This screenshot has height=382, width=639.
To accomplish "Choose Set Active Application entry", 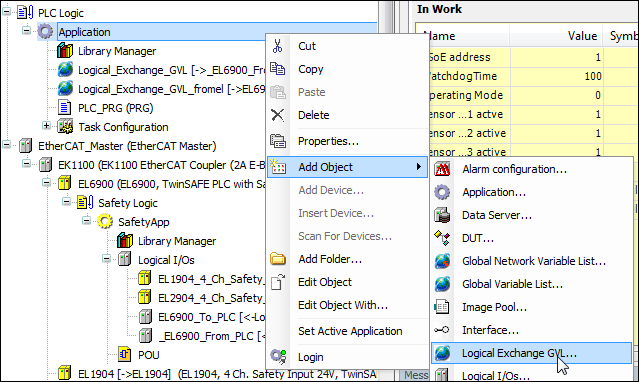I will tap(347, 331).
